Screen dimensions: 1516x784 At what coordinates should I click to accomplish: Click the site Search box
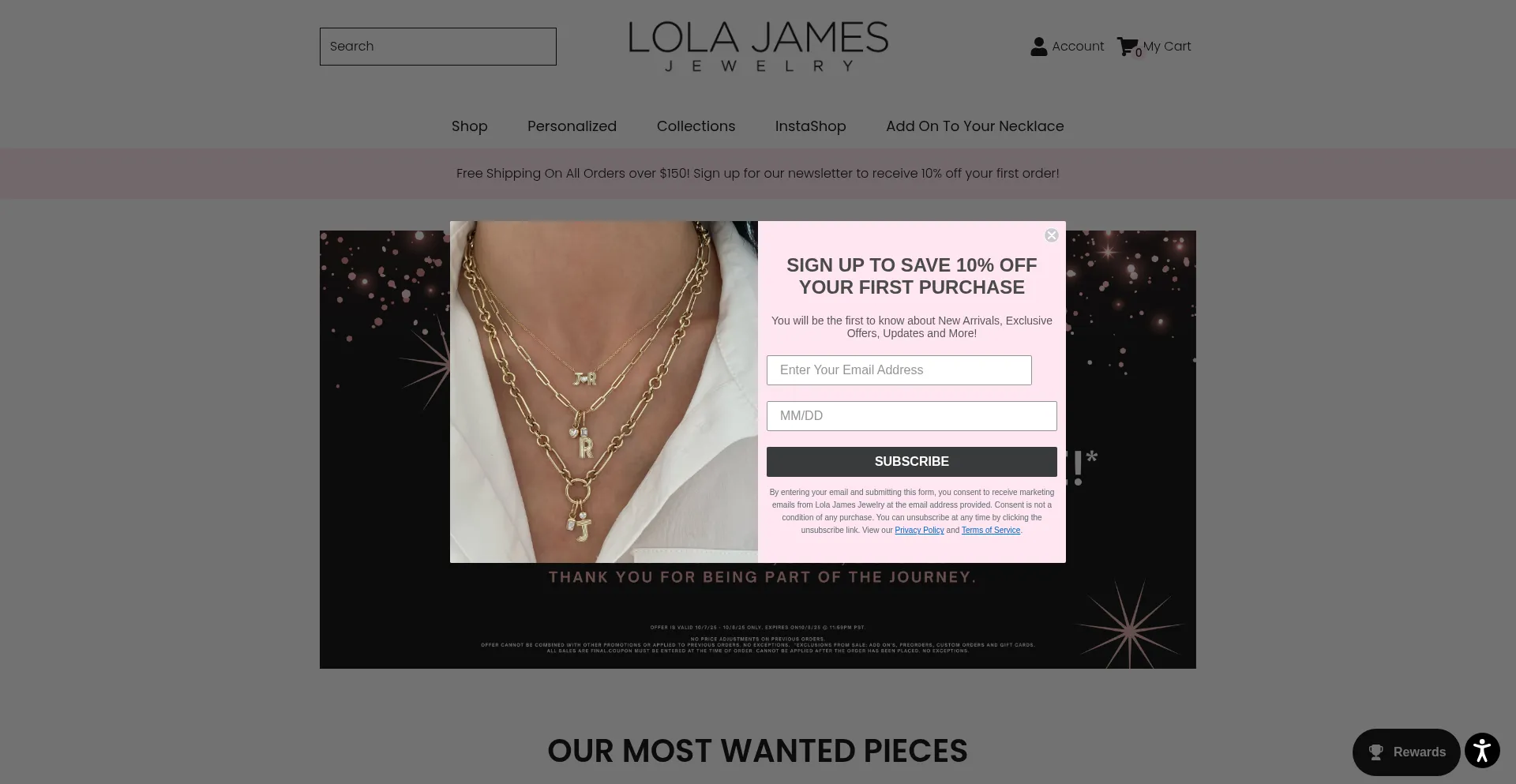[x=437, y=47]
